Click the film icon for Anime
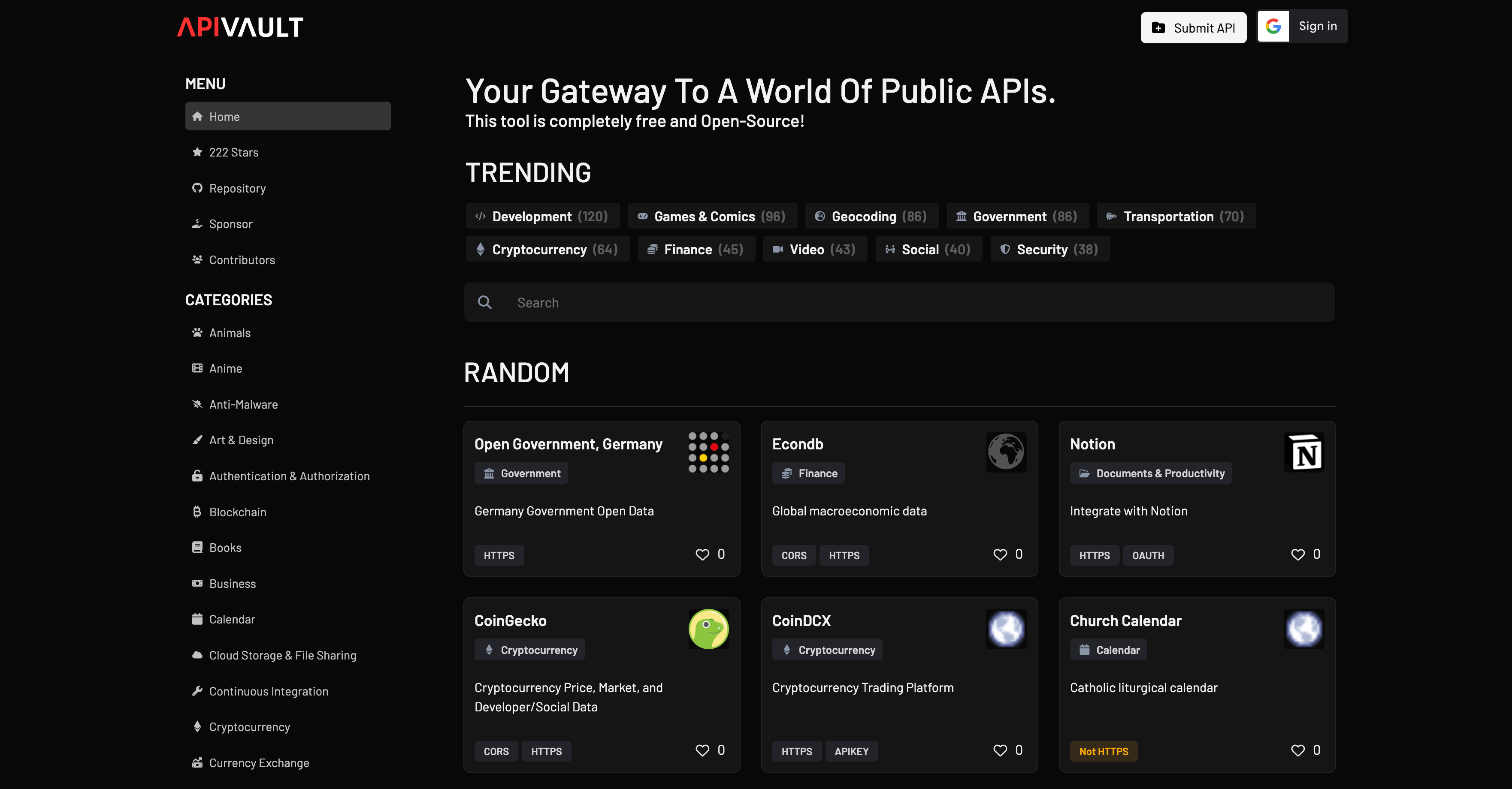Viewport: 1512px width, 789px height. point(197,368)
